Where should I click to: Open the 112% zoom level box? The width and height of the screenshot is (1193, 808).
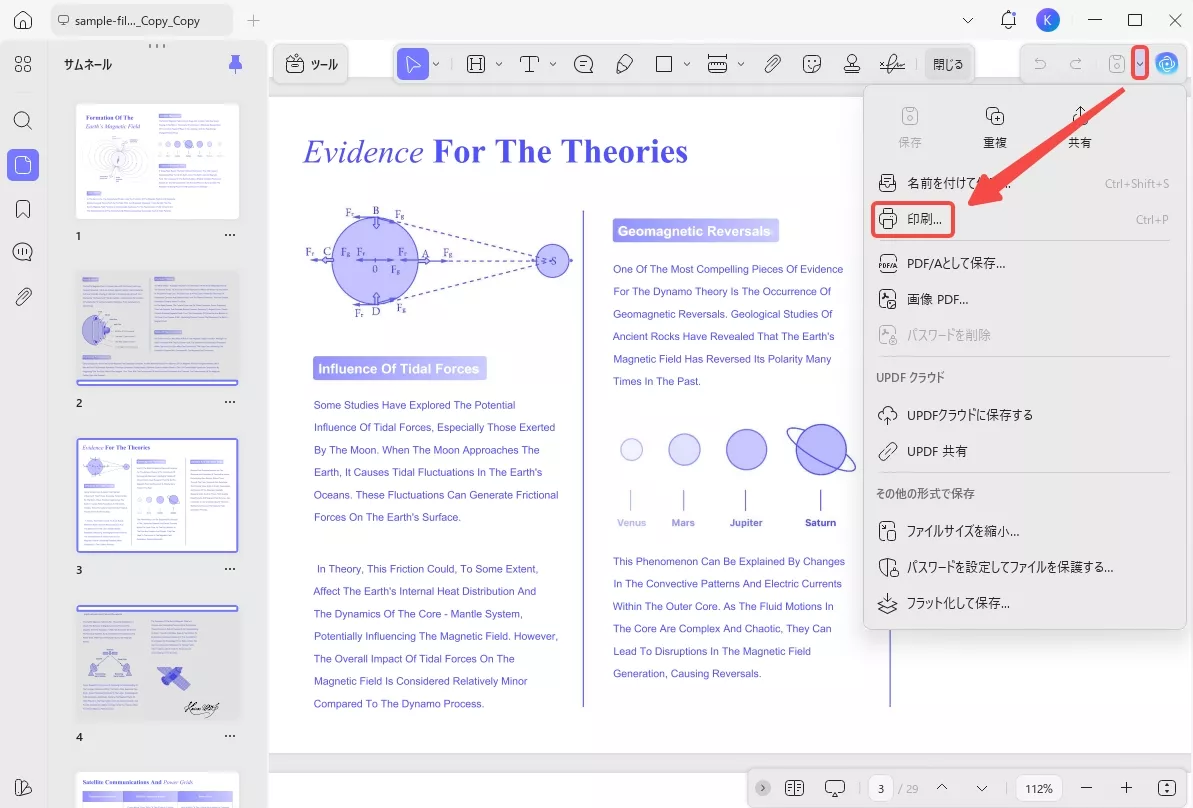pyautogui.click(x=1039, y=788)
